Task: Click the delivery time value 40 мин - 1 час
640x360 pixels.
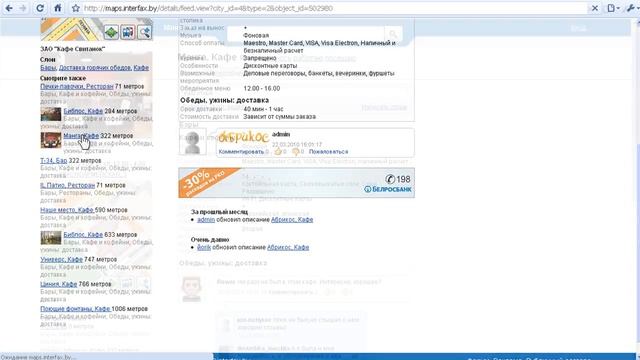Action: pyautogui.click(x=263, y=109)
